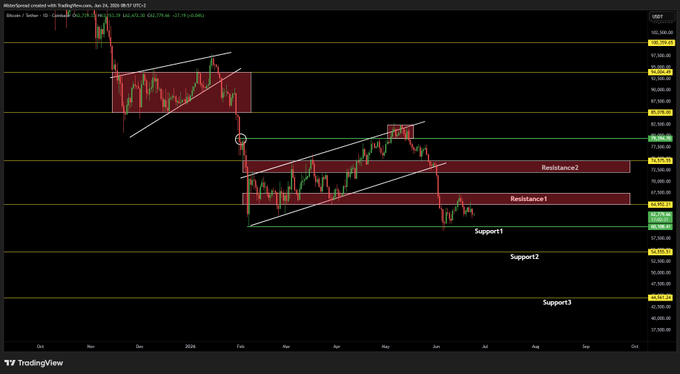Click the 90,000.00 price scale value
Image resolution: width=680 pixels, height=374 pixels.
661,90
